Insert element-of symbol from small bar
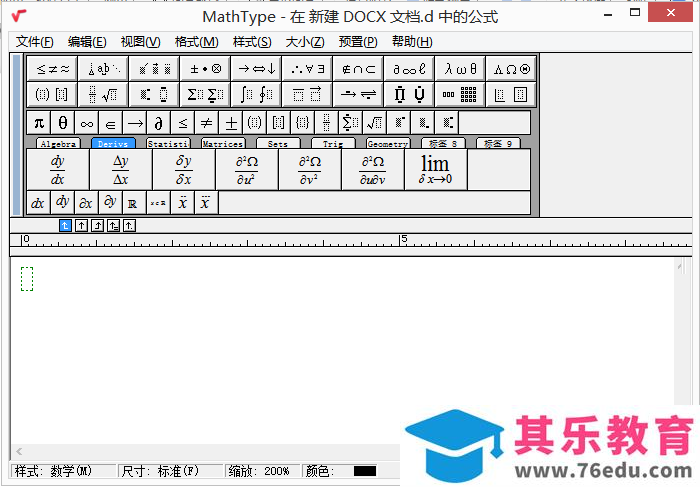The image size is (700, 487). click(x=111, y=123)
